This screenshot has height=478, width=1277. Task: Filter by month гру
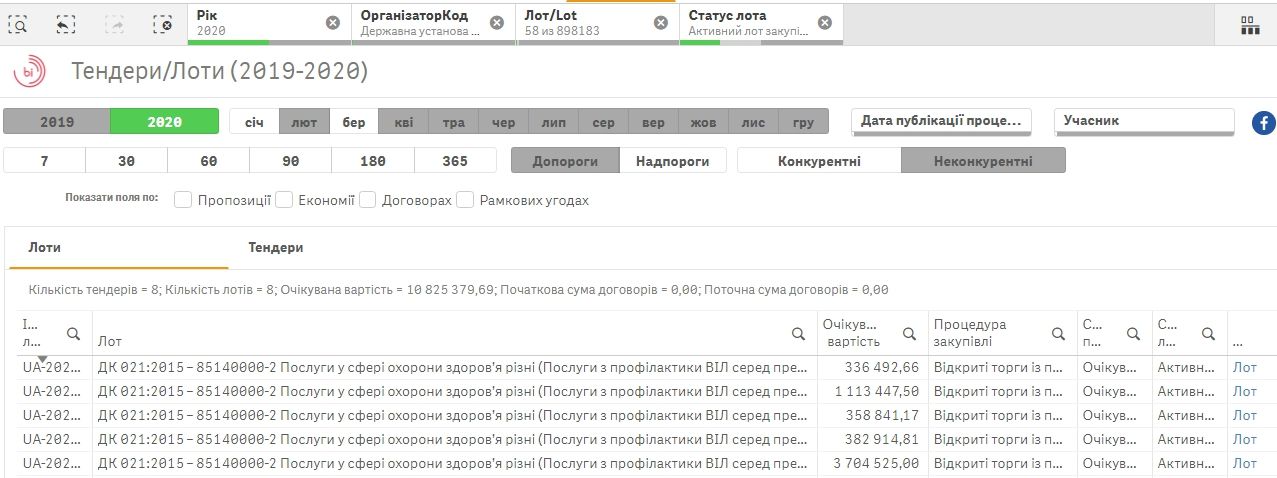click(x=804, y=122)
